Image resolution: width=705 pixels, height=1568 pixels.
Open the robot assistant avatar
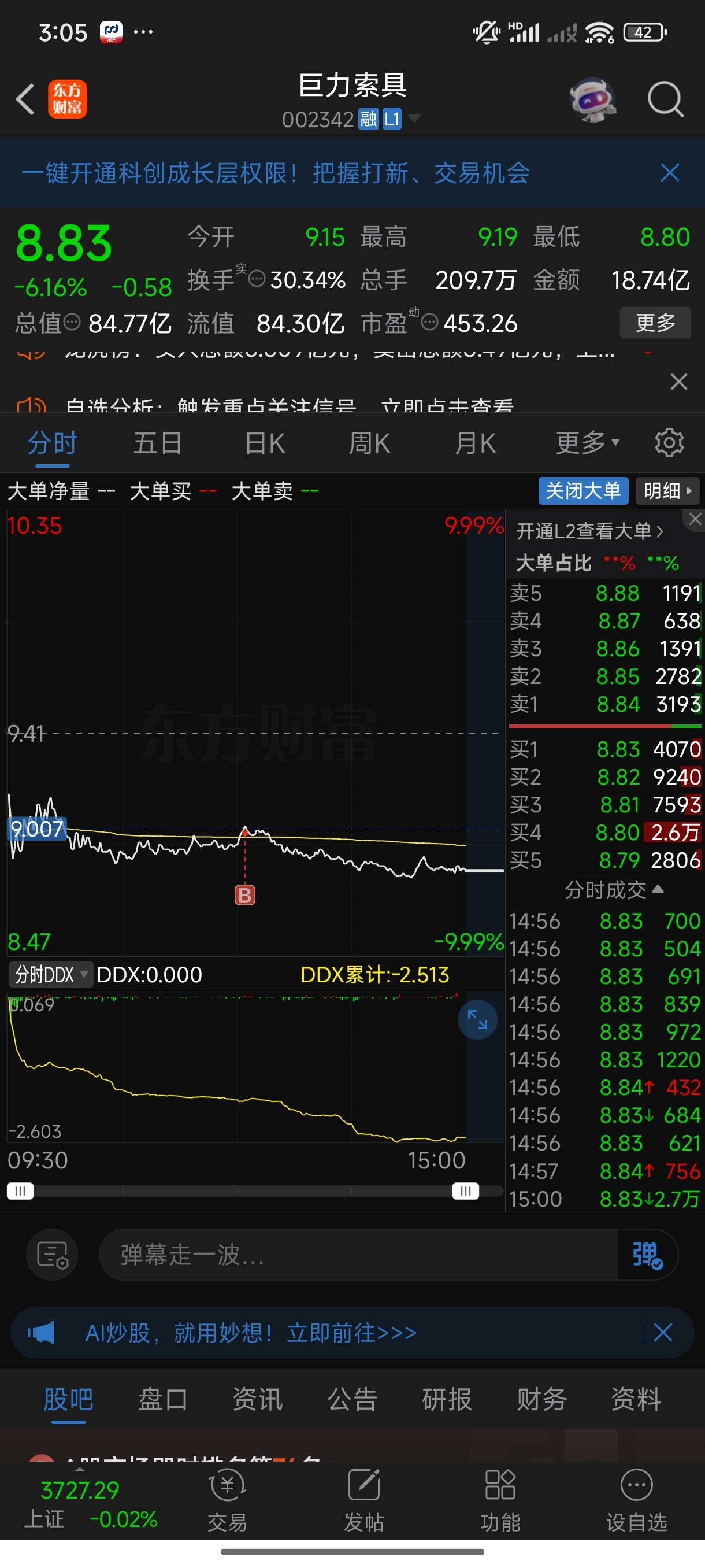tap(592, 99)
